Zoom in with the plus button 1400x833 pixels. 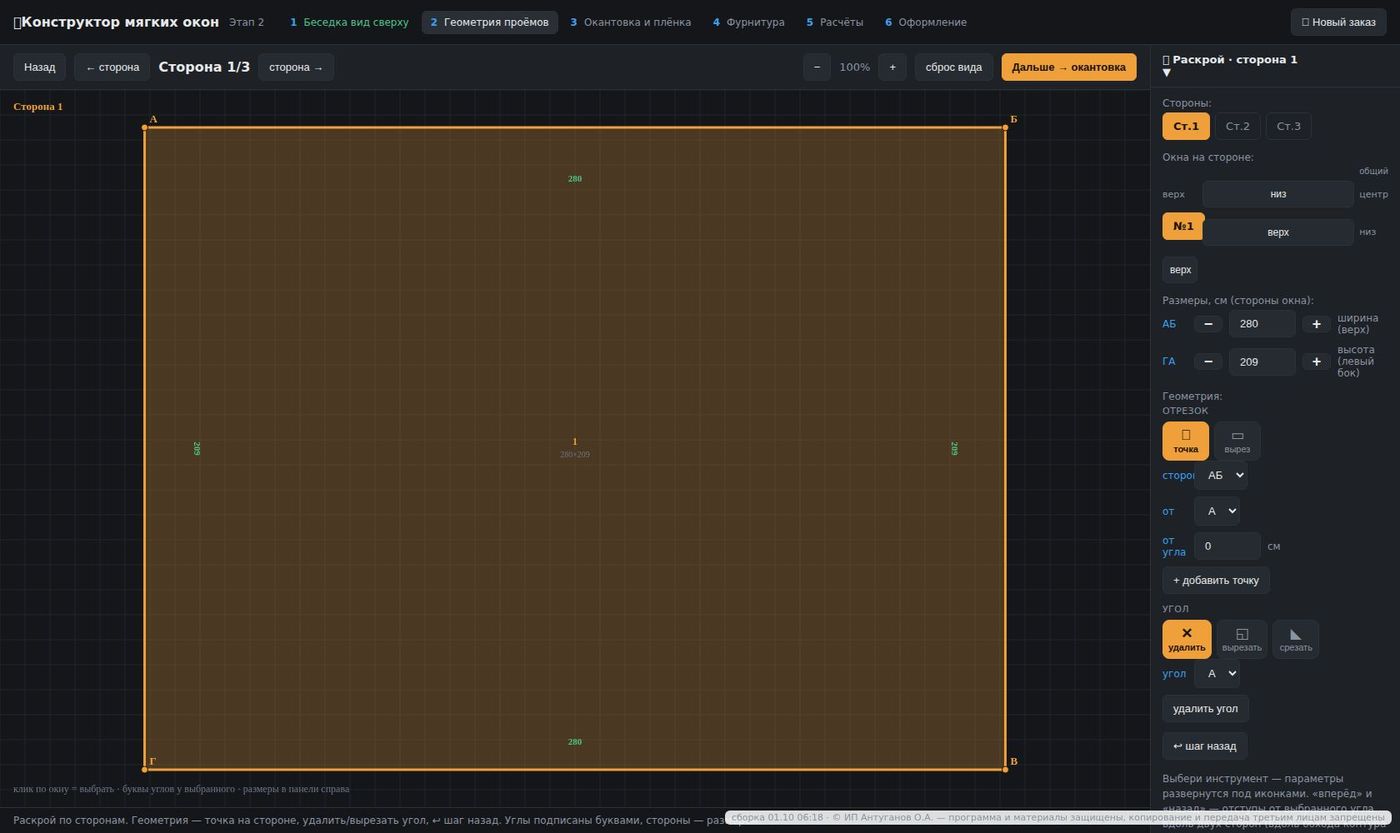click(x=892, y=67)
